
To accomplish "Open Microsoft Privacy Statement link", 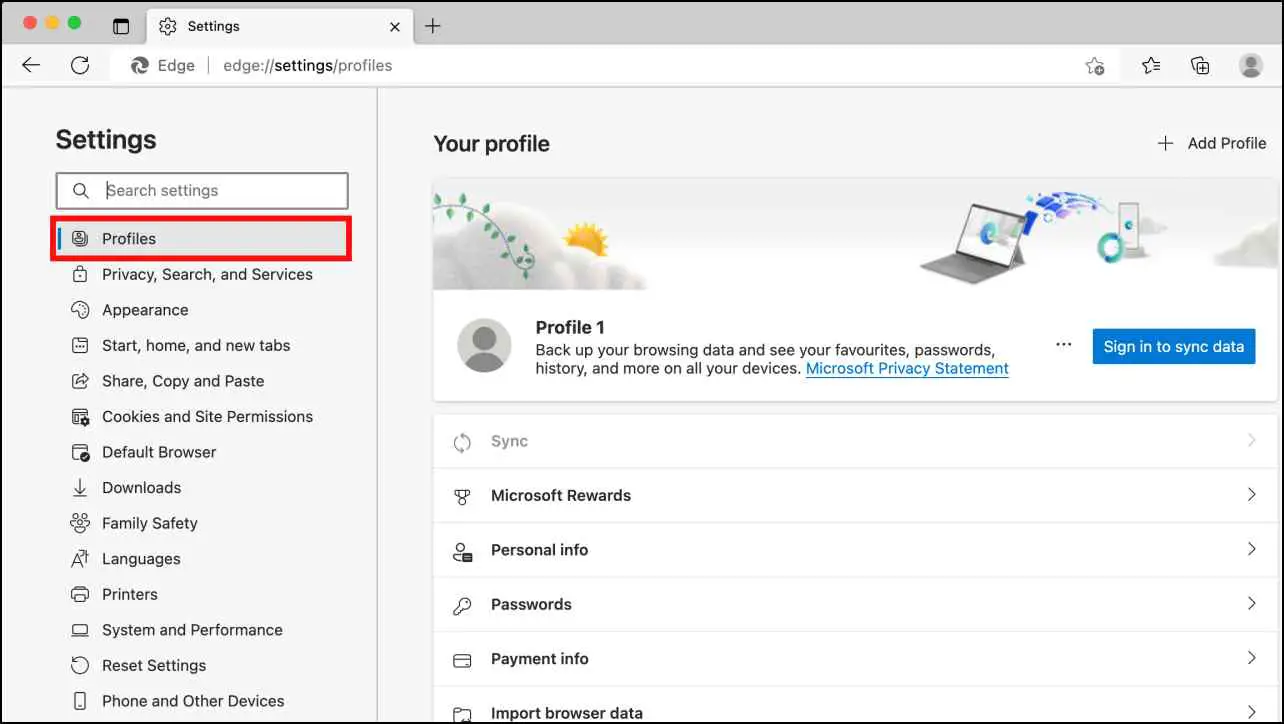I will (x=907, y=368).
